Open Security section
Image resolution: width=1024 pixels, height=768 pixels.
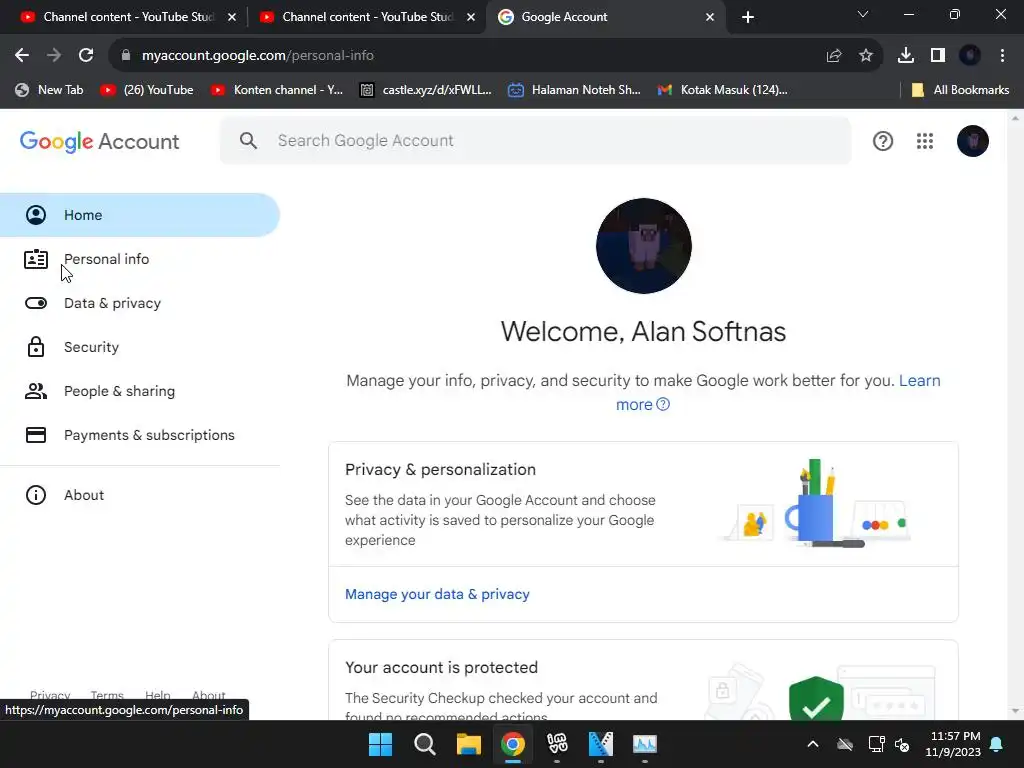[x=140, y=347]
